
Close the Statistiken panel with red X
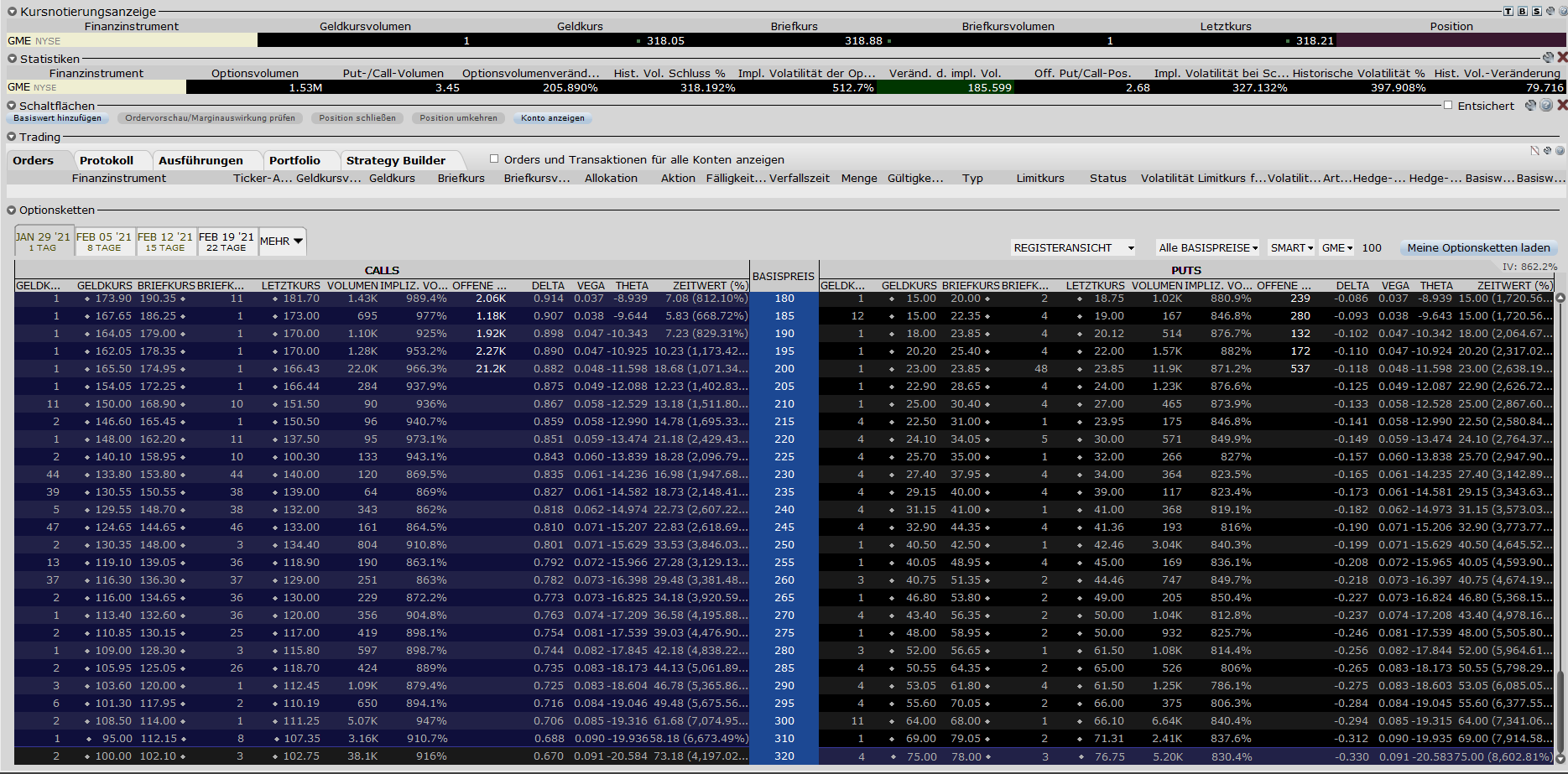pyautogui.click(x=1562, y=58)
